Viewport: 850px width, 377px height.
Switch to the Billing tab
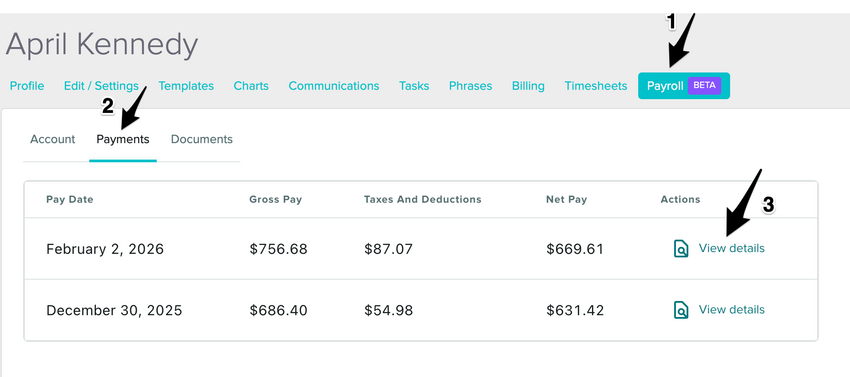[528, 86]
